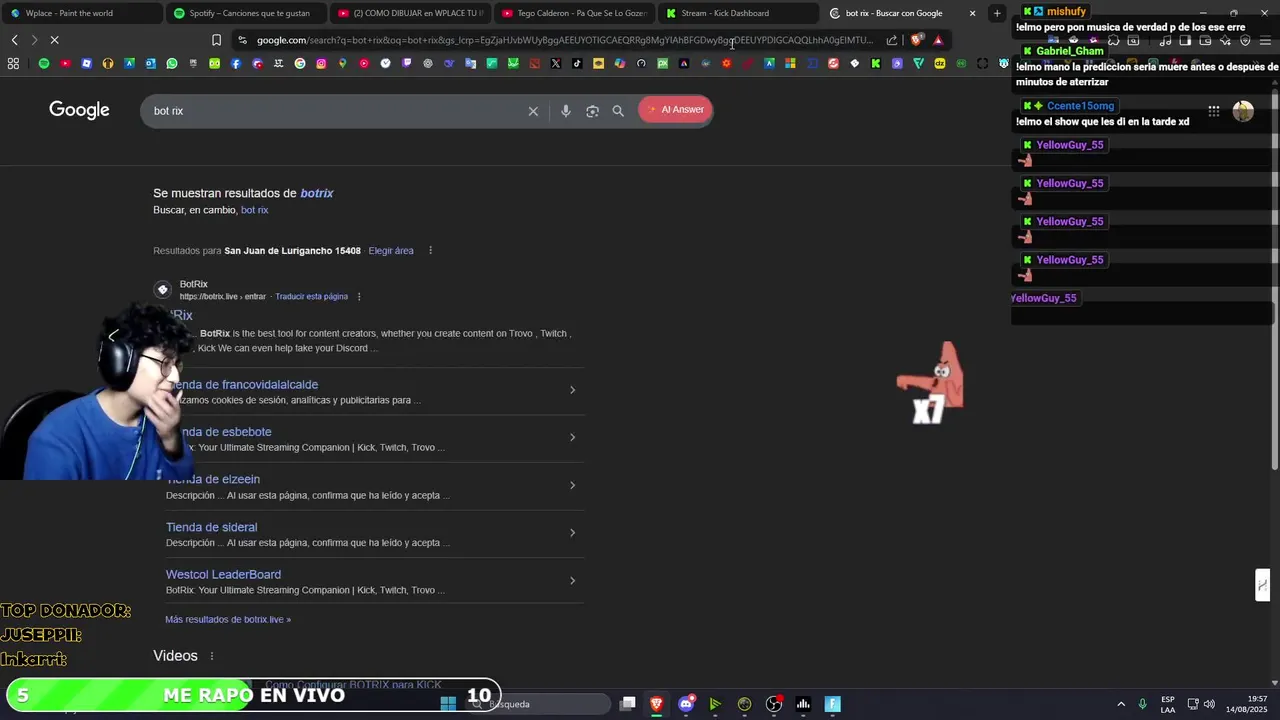
Task: Go back to the previous page
Action: point(14,40)
